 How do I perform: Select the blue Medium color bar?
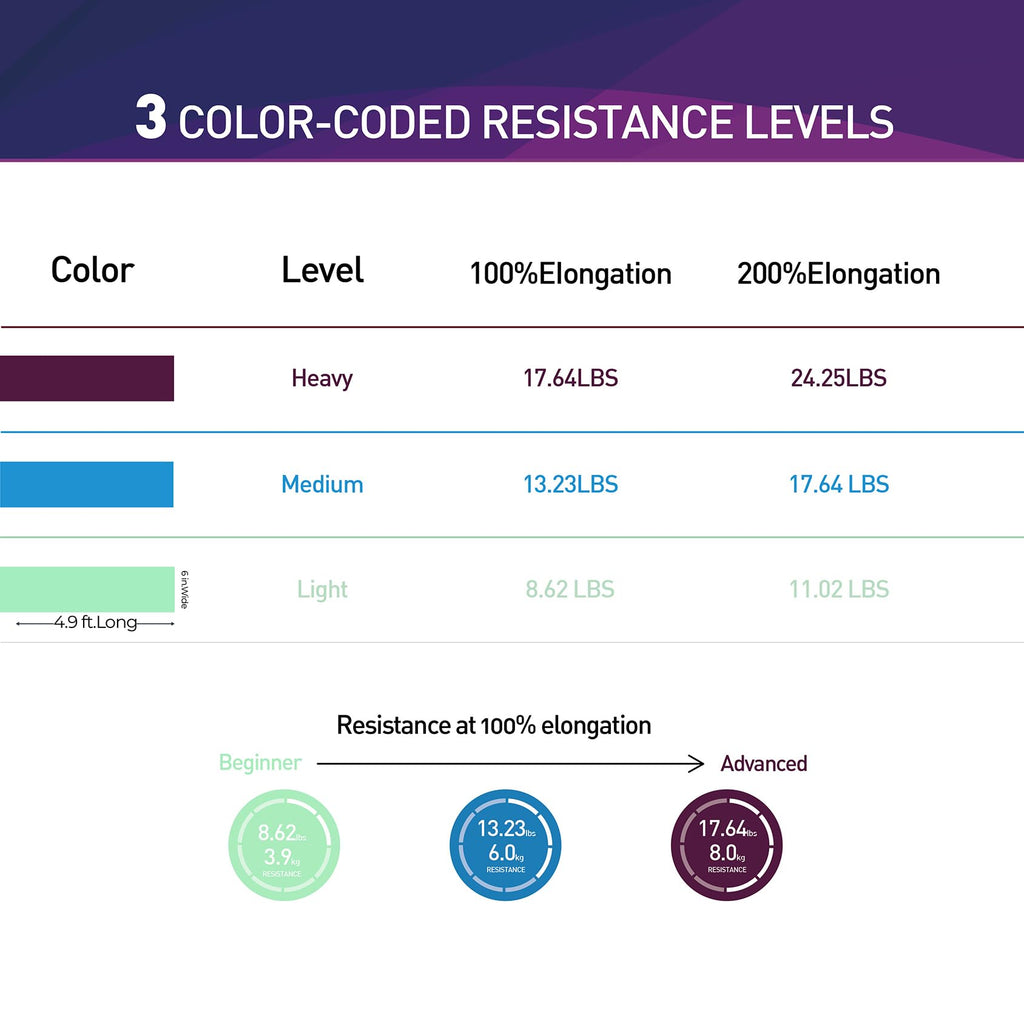87,484
